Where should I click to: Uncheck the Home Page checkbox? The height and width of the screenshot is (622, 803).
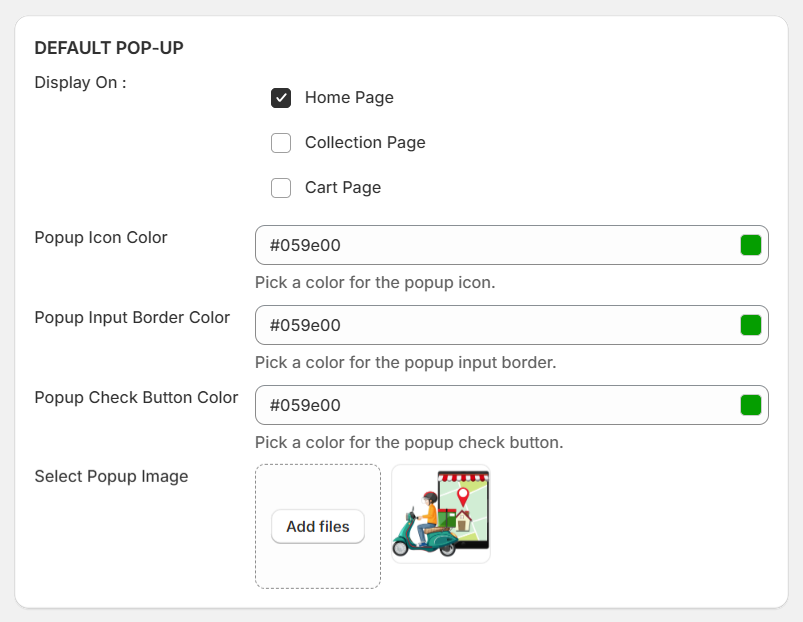coord(281,98)
